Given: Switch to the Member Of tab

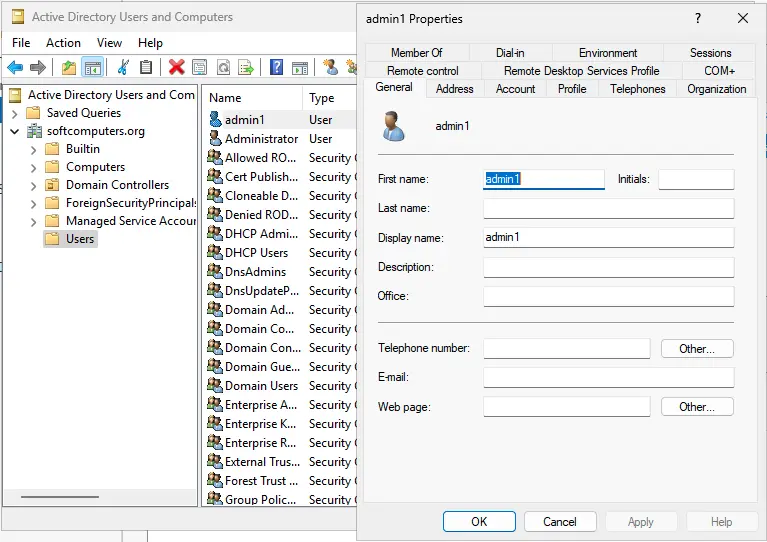Looking at the screenshot, I should [416, 53].
